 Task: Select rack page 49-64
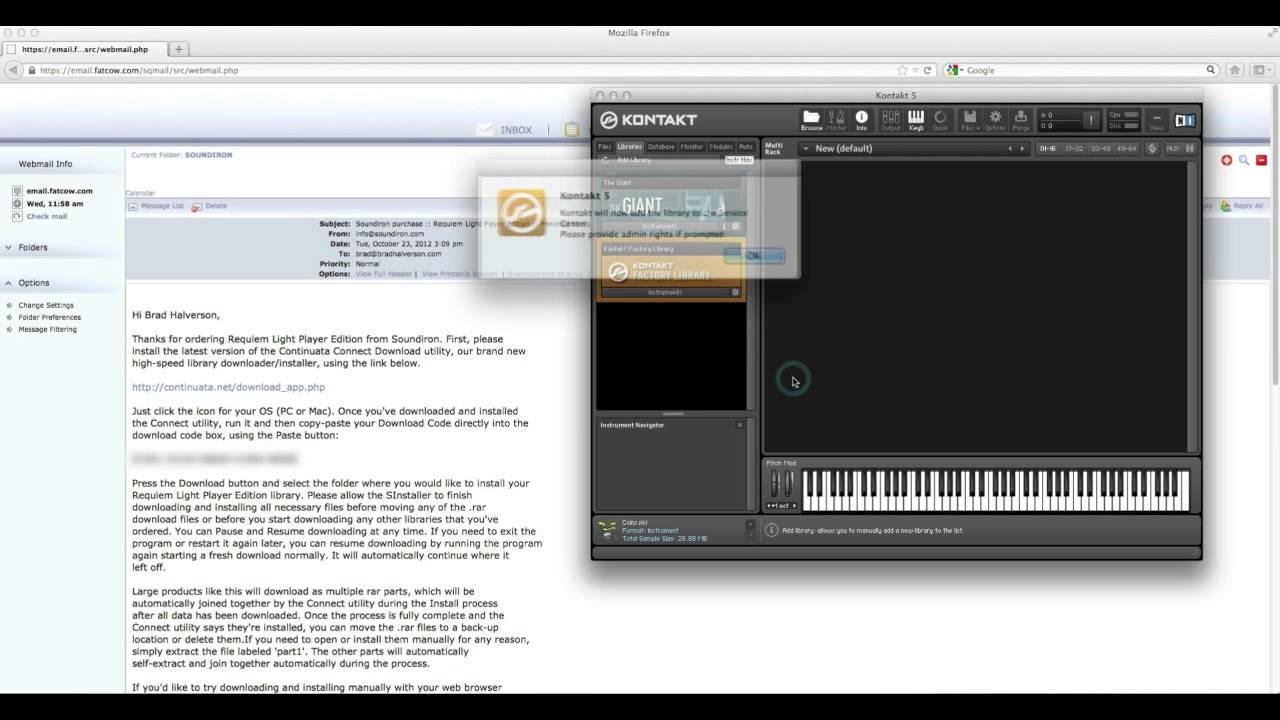[1126, 149]
